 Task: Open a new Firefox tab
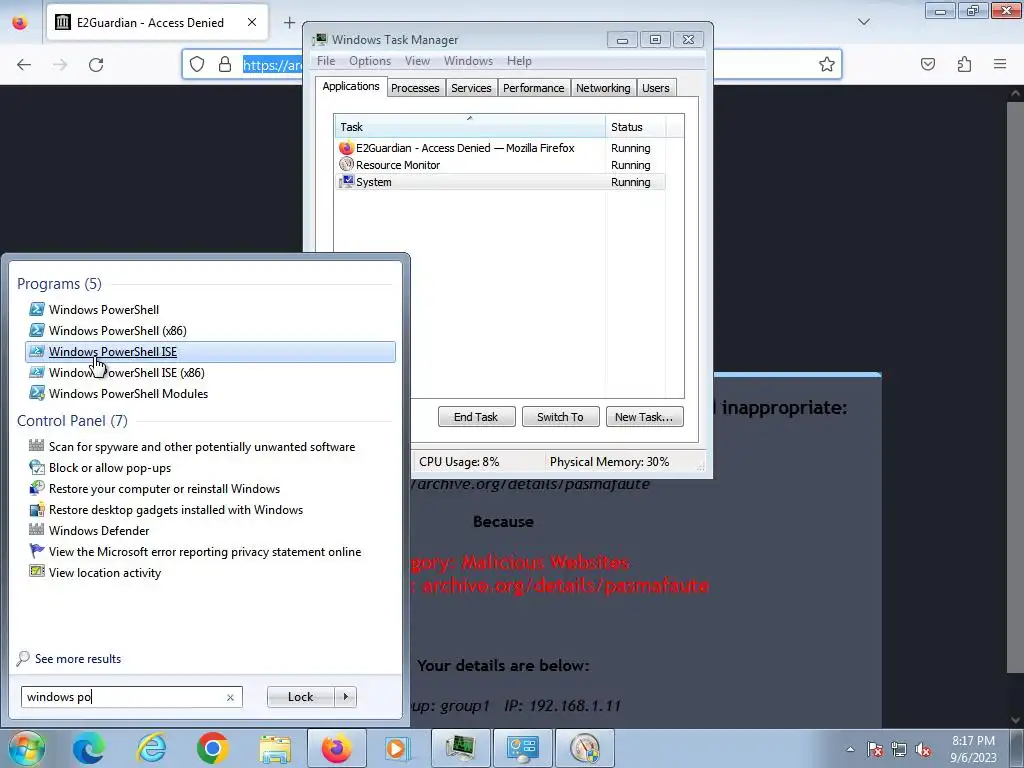click(289, 23)
